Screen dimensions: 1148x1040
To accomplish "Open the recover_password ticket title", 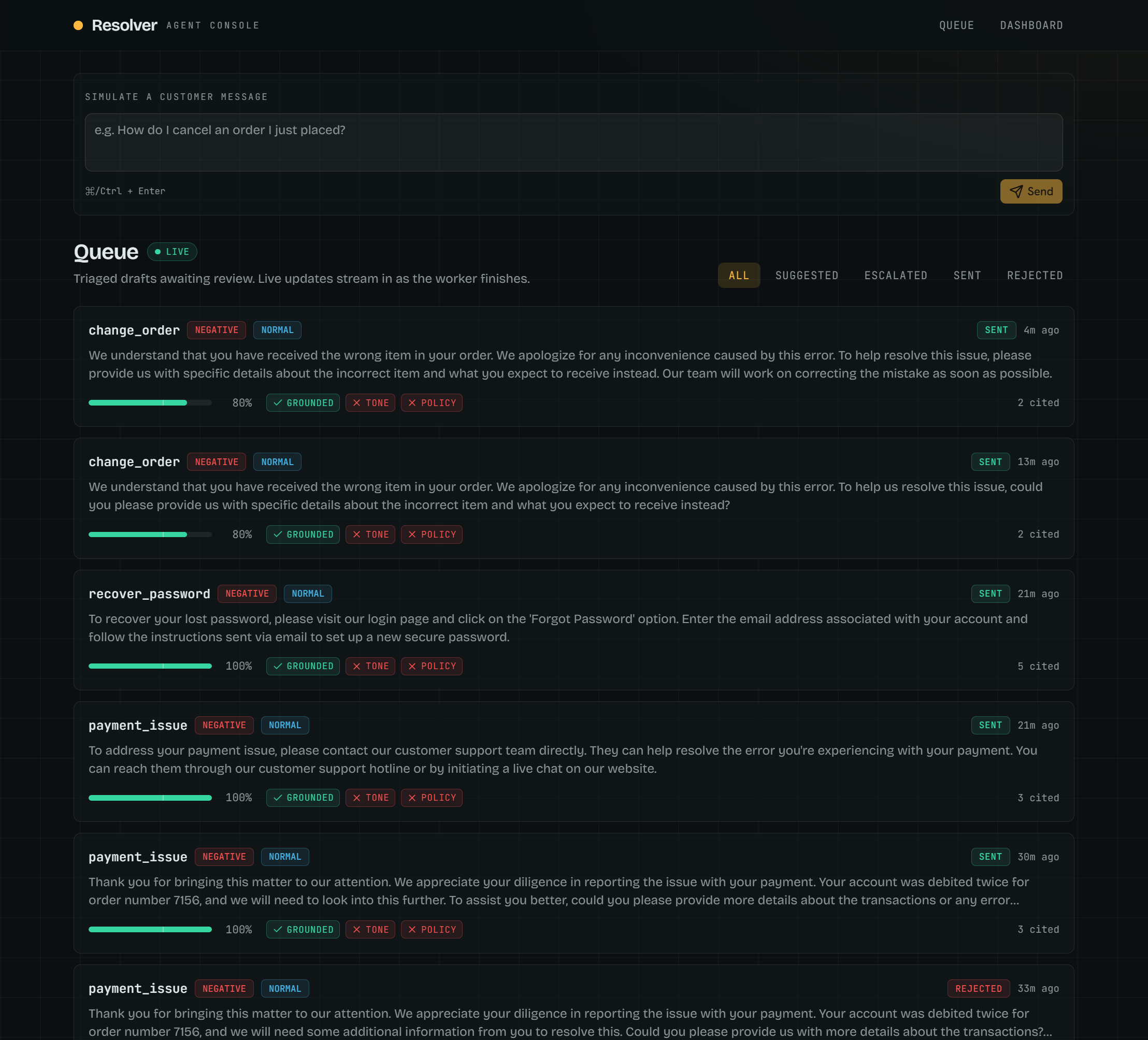I will tap(149, 594).
